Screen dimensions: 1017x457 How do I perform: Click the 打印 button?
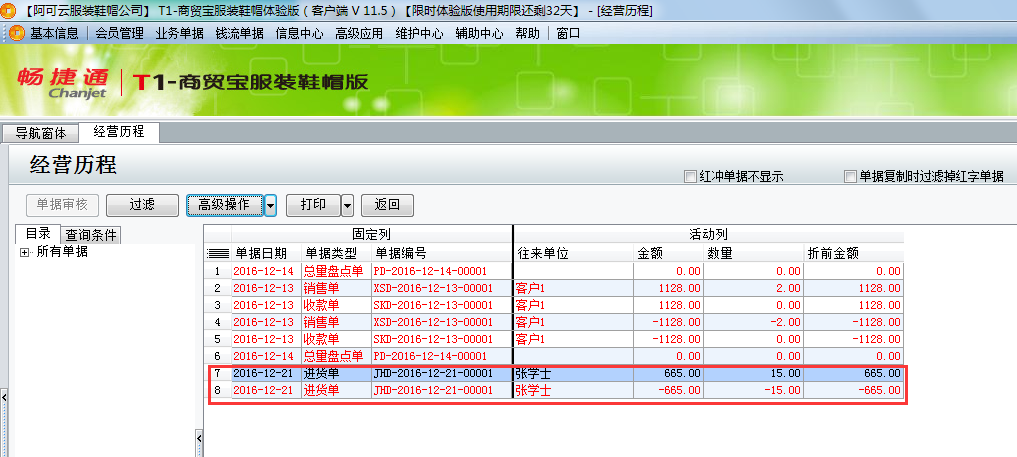pyautogui.click(x=313, y=205)
